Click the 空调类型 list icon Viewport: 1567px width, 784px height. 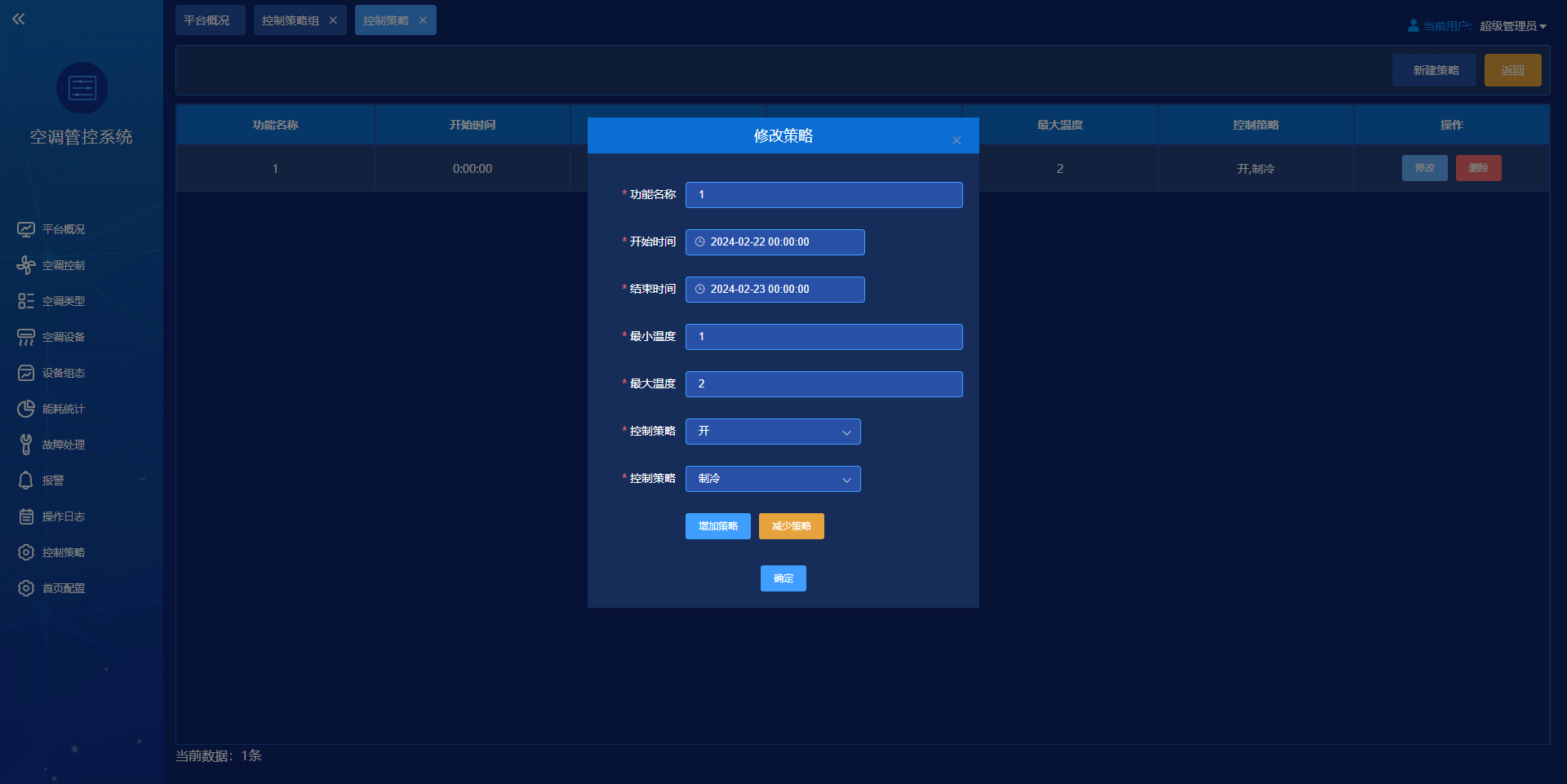[x=26, y=301]
